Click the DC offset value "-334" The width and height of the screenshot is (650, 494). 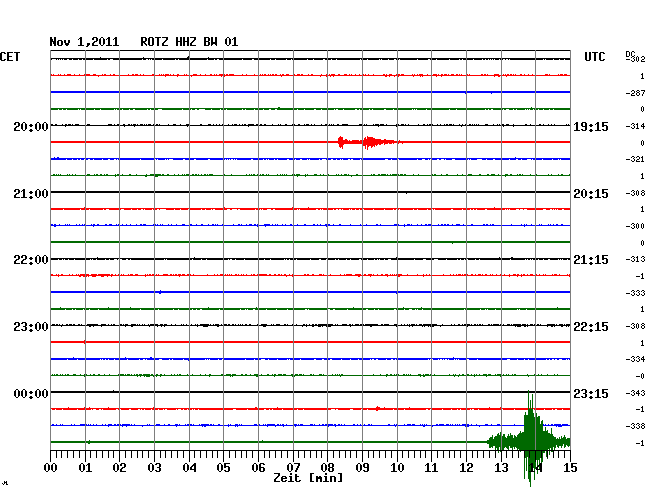tap(635, 359)
